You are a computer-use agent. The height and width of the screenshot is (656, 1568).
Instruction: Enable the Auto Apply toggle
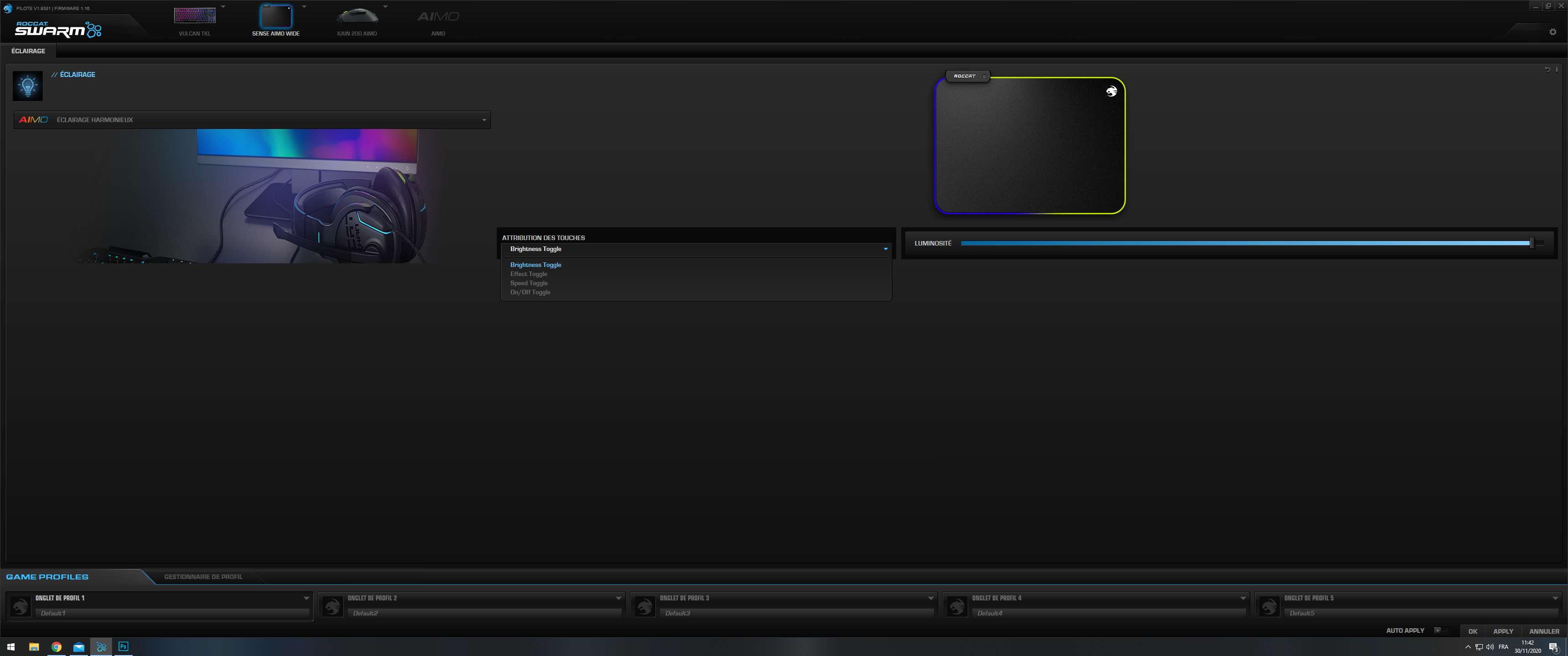[x=1440, y=631]
